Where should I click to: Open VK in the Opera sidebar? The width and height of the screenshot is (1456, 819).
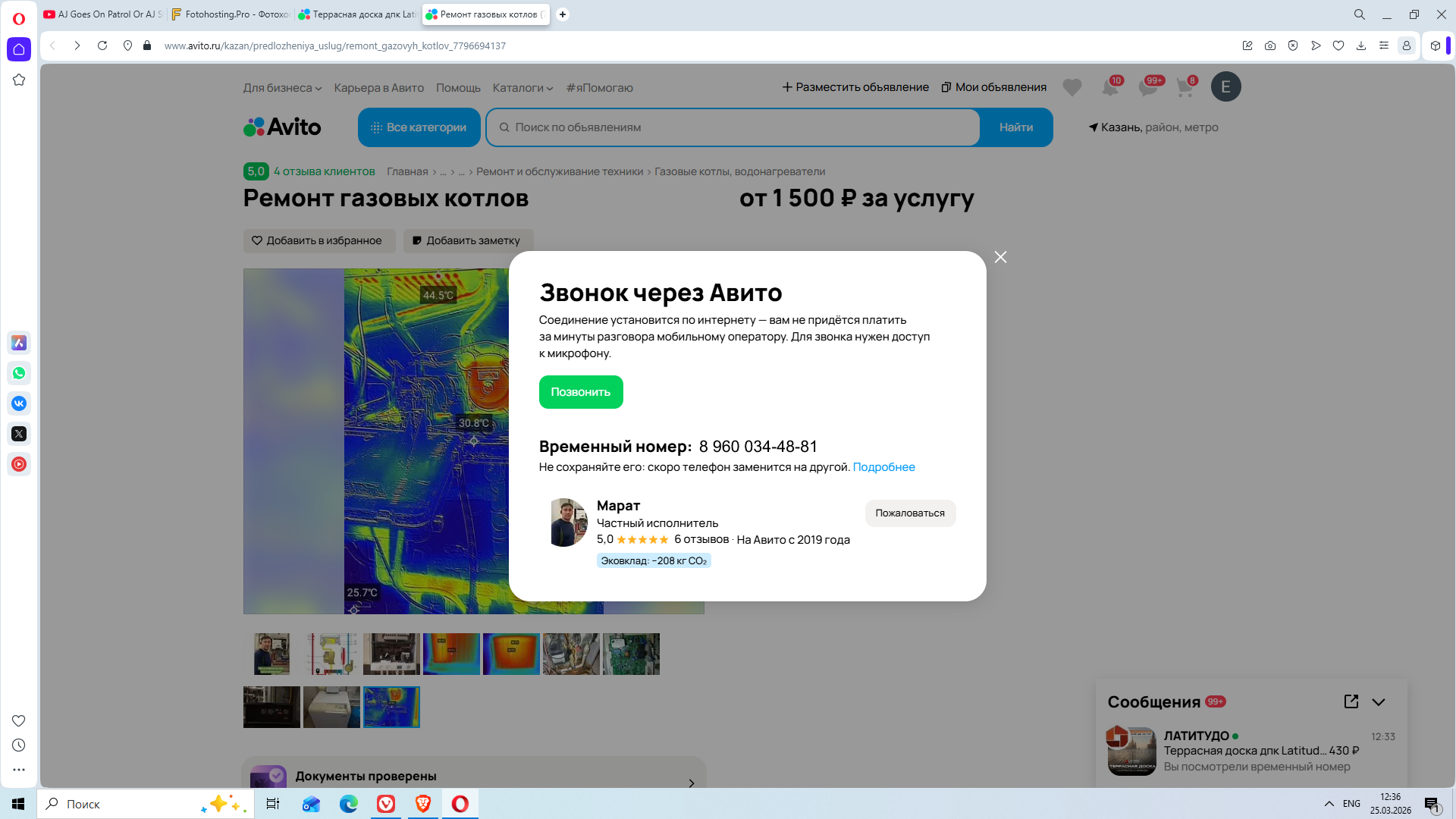tap(19, 403)
